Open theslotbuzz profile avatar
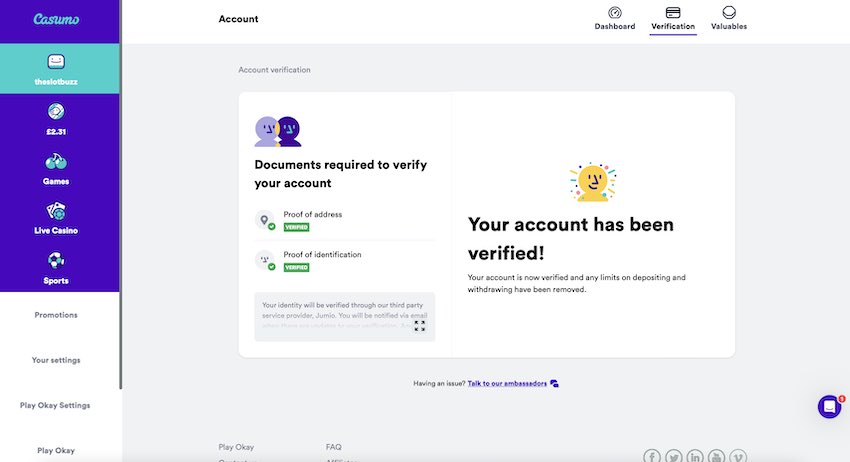 click(56, 61)
